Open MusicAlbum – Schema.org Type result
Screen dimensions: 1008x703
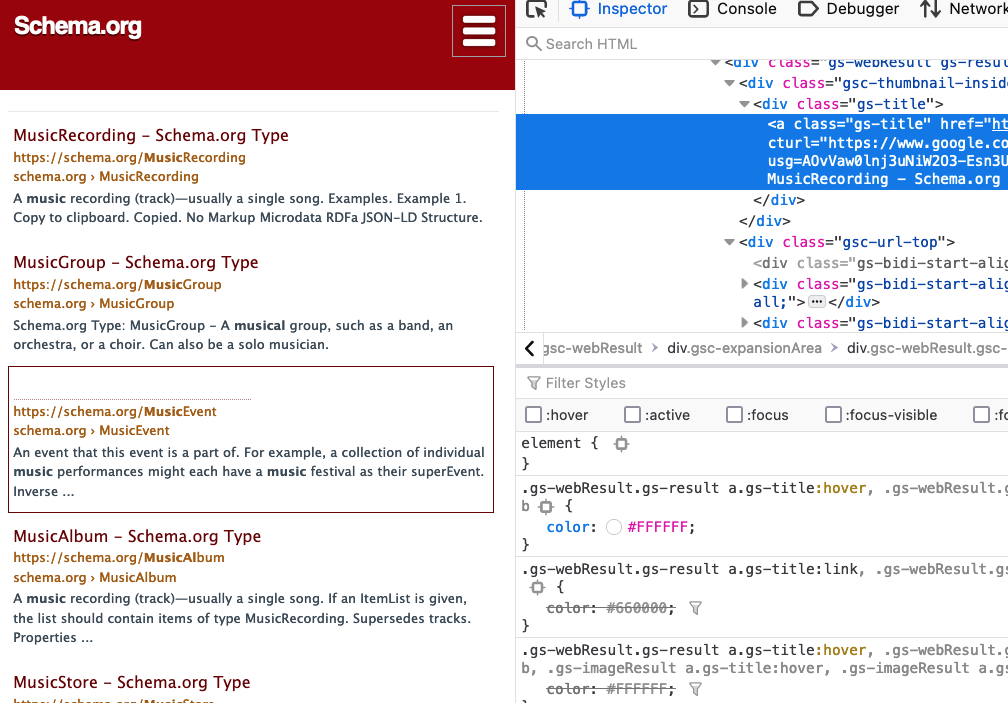pyautogui.click(x=137, y=536)
